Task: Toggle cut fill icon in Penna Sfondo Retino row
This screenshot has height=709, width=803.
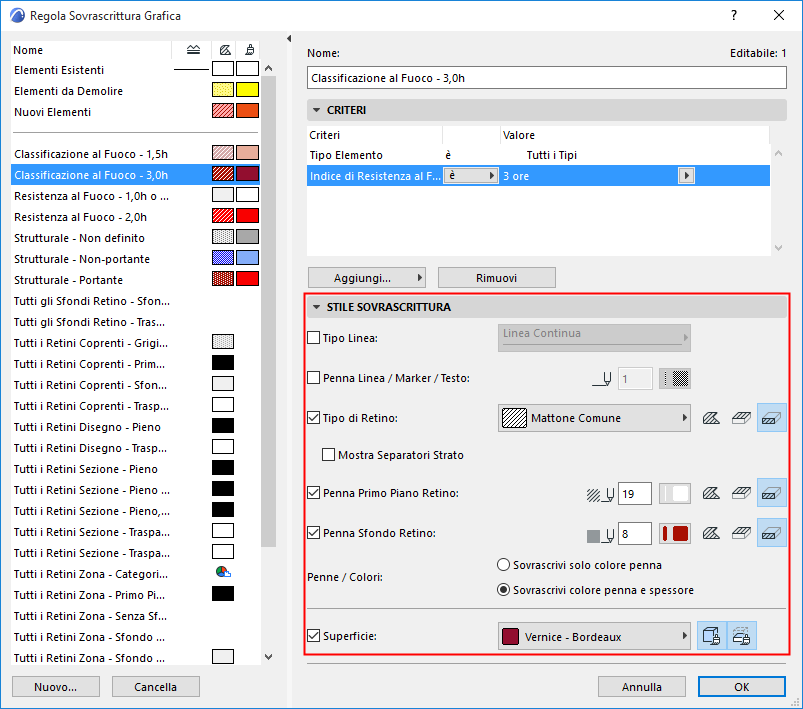Action: click(x=771, y=533)
